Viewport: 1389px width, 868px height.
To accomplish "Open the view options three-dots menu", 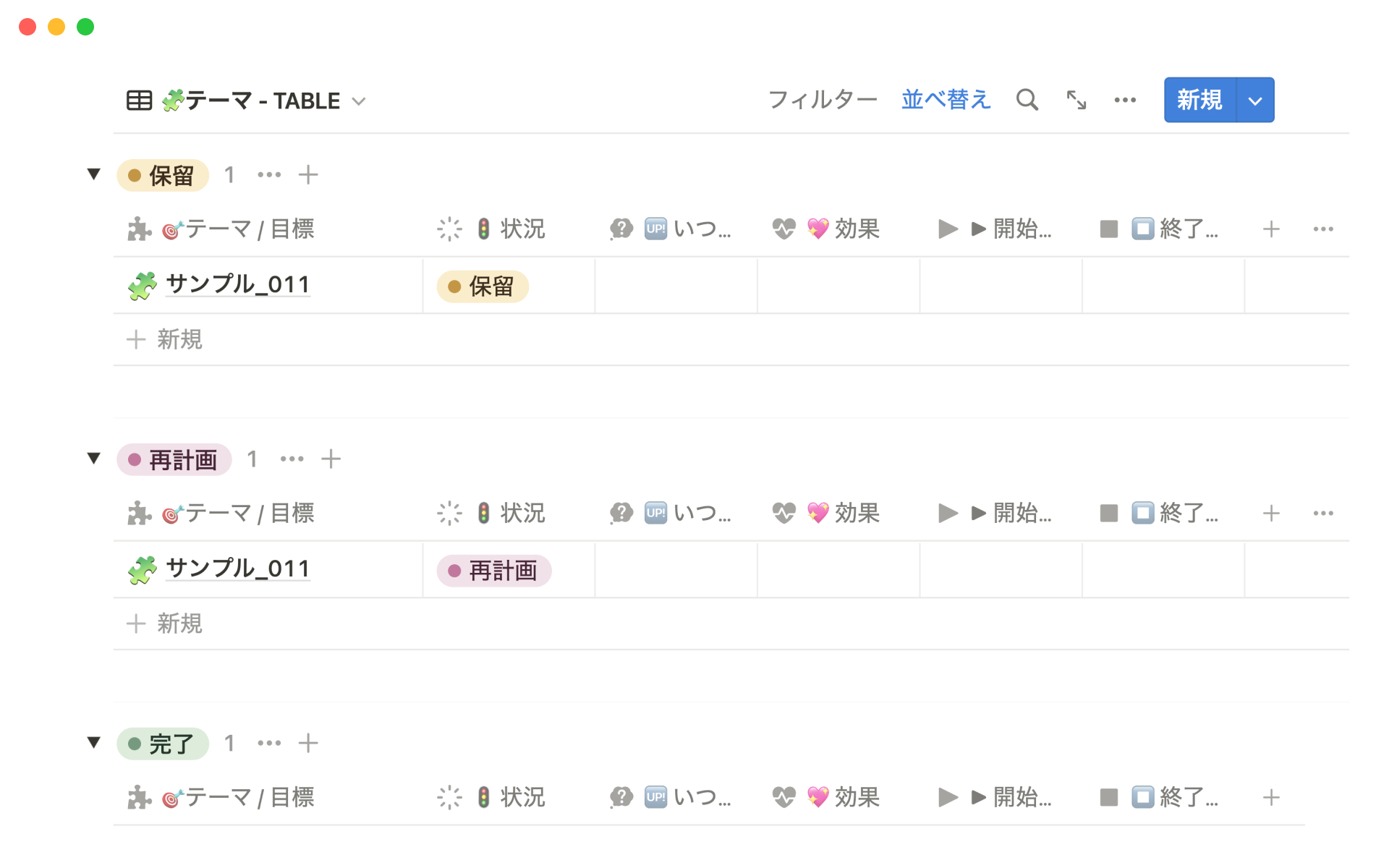I will 1125,100.
